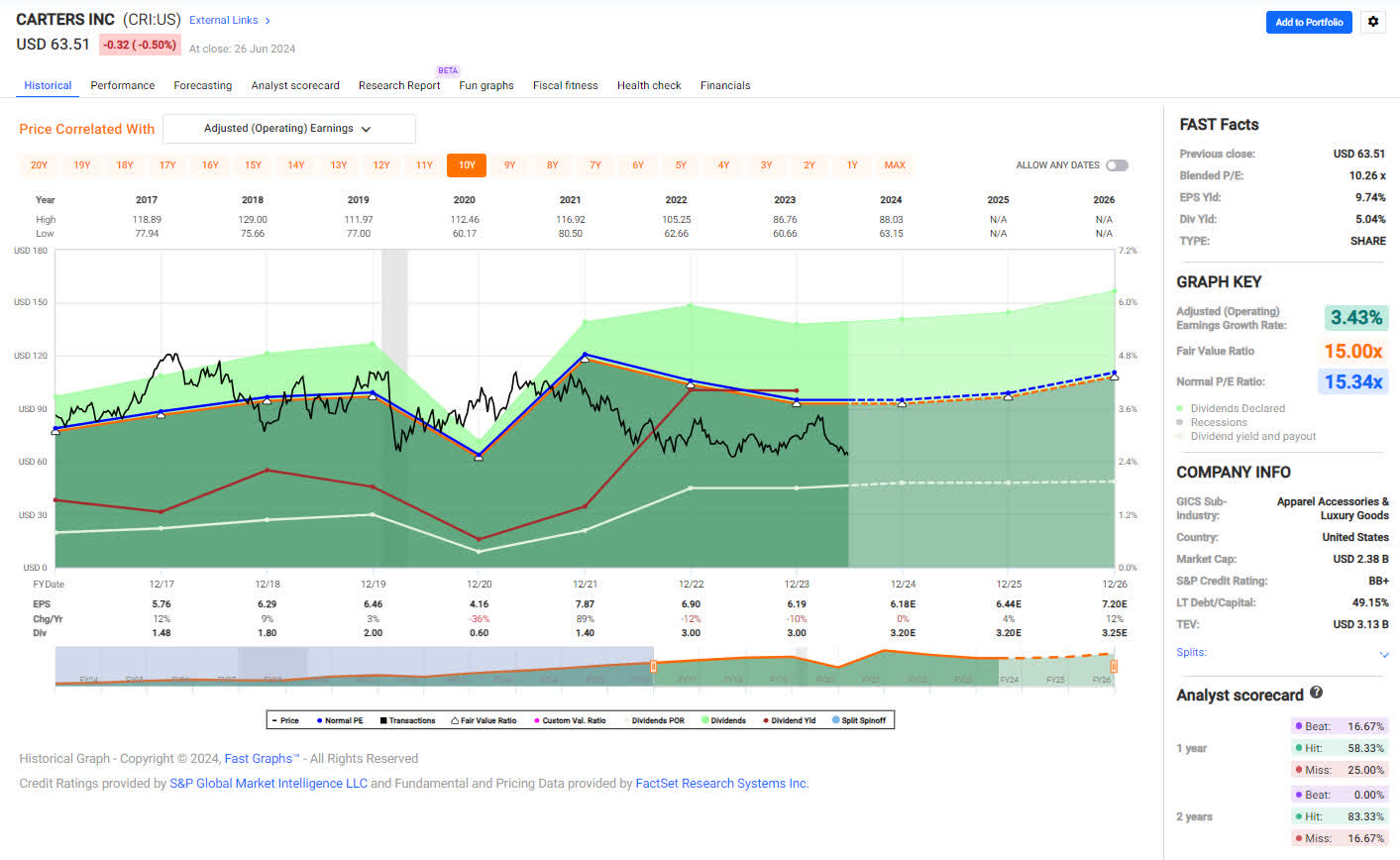The height and width of the screenshot is (860, 1400).
Task: Click the 3.43% earnings growth rate box
Action: [1356, 317]
